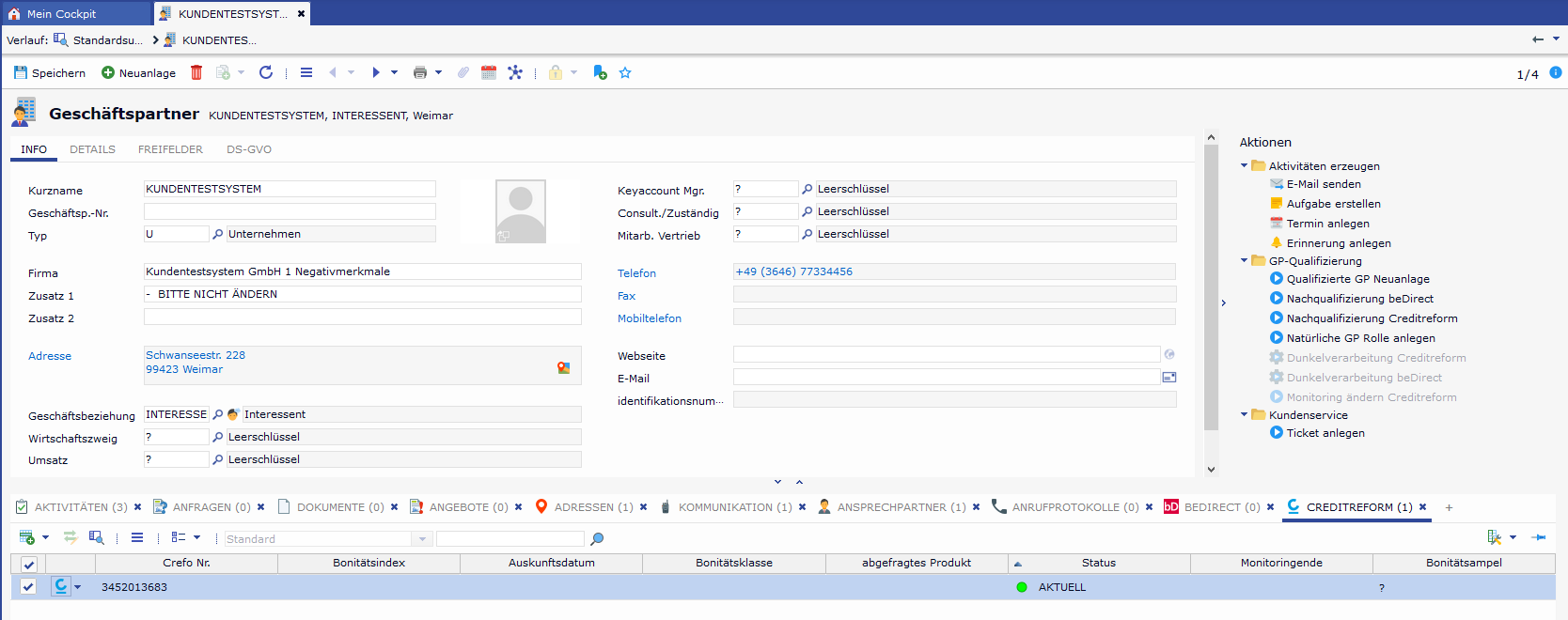1568x620 pixels.
Task: Toggle the select-all checkbox in table header
Action: [28, 564]
